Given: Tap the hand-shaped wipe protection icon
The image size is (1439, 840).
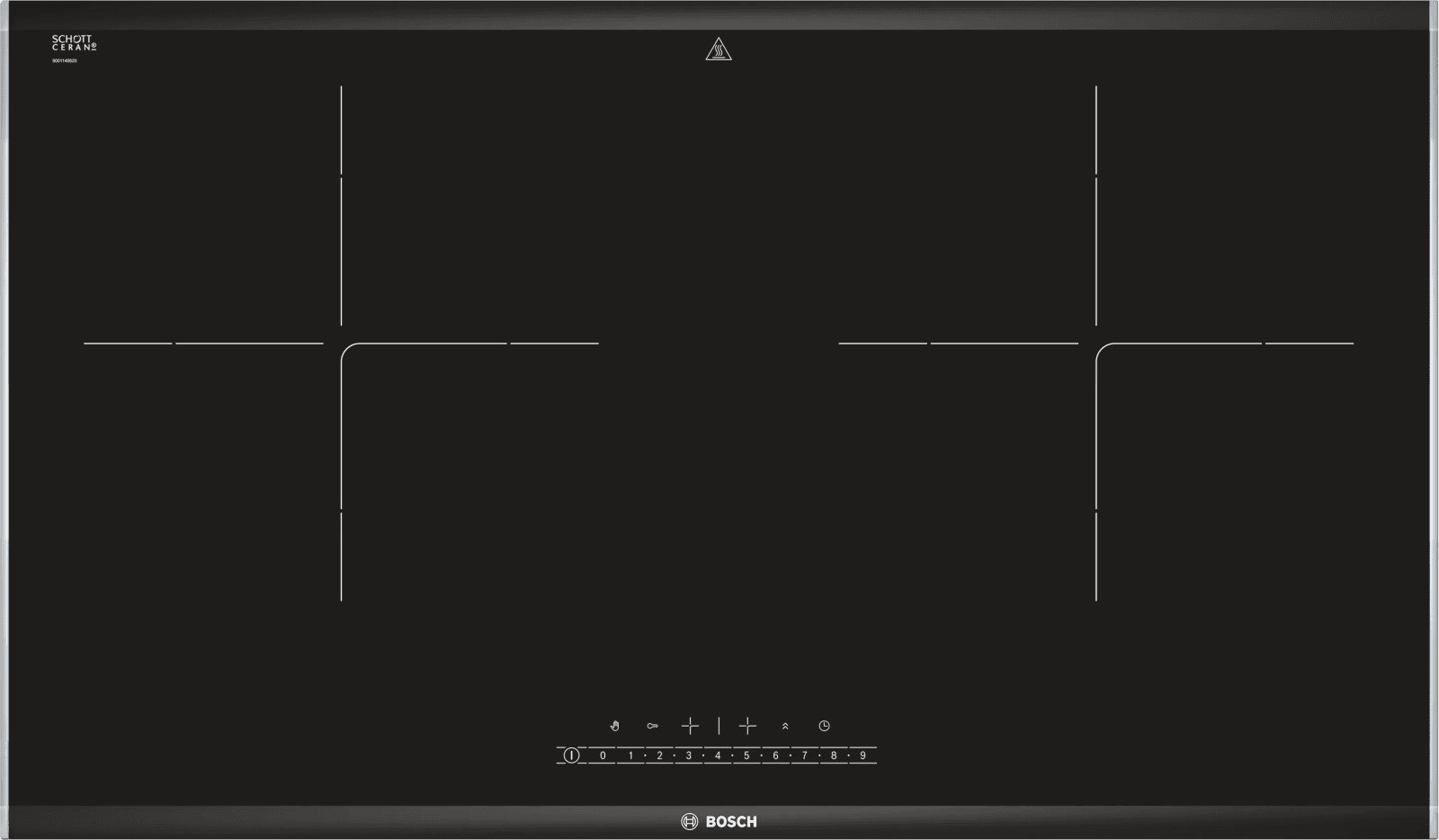Looking at the screenshot, I should coord(615,726).
